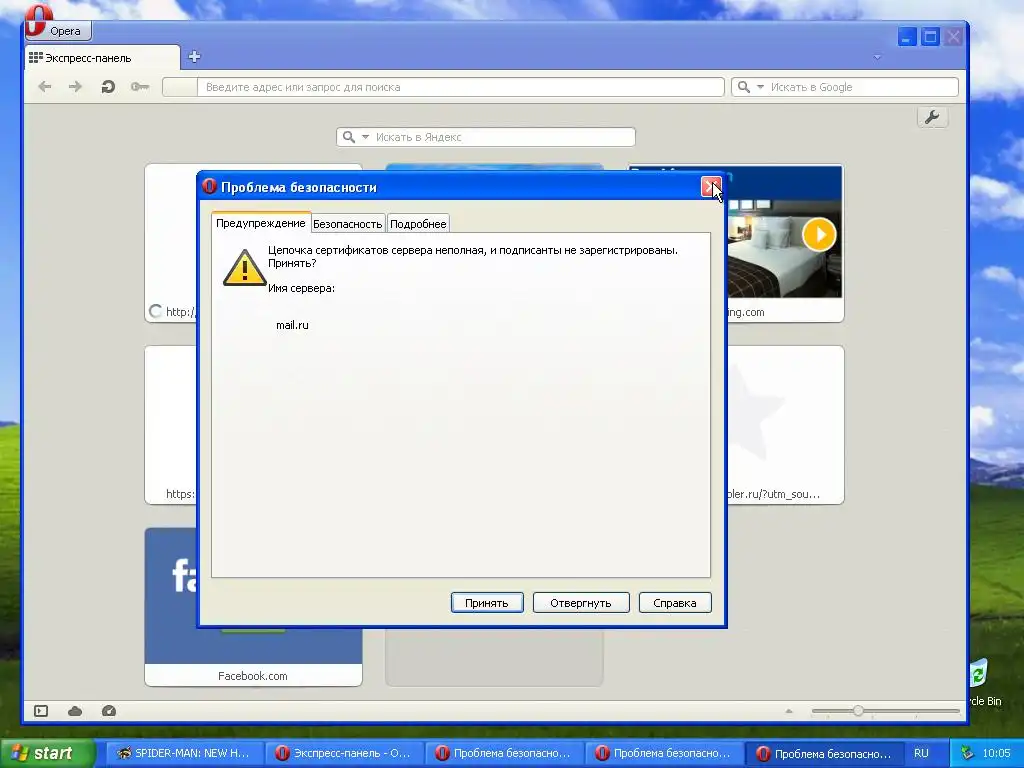Expand the Yandex search engine dropdown arrow
The image size is (1024, 768).
pyautogui.click(x=366, y=137)
